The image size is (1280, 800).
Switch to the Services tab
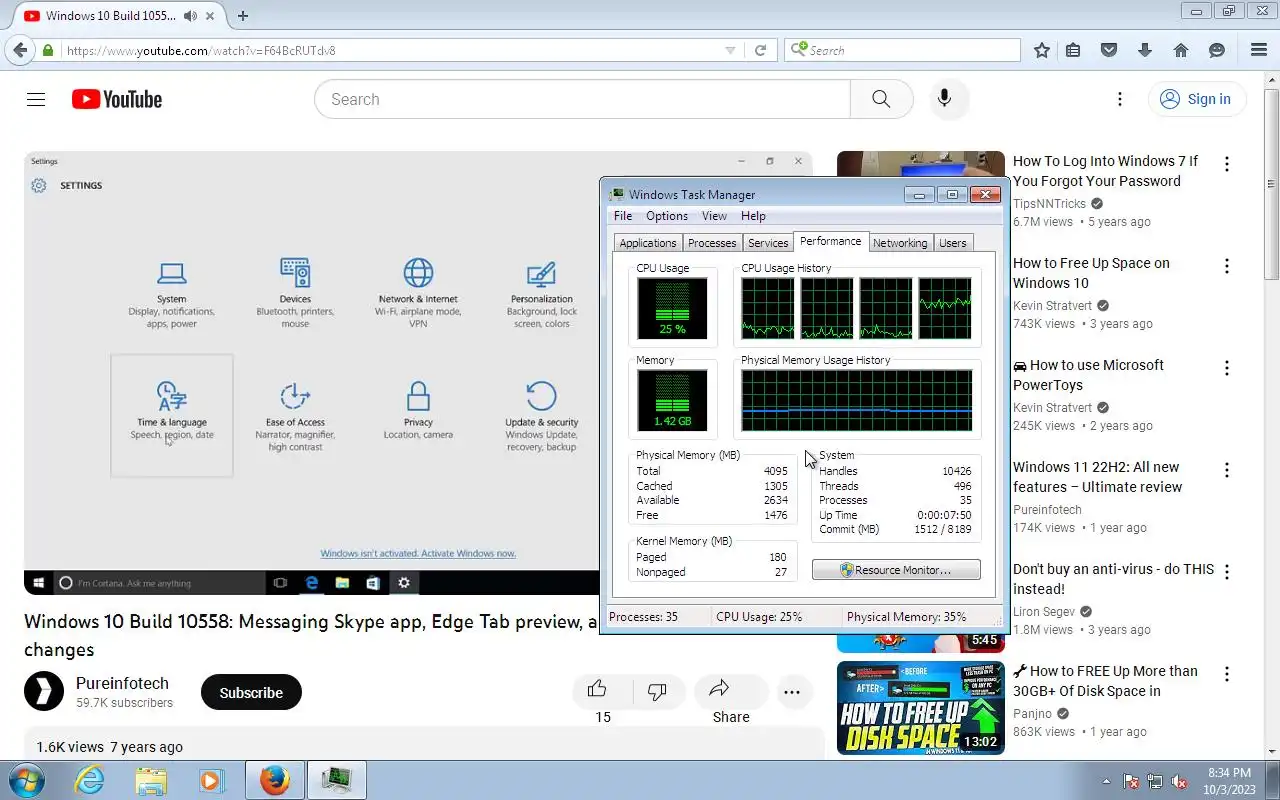(768, 243)
